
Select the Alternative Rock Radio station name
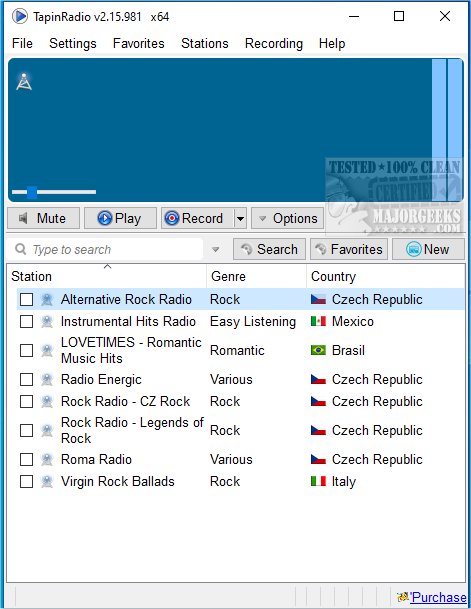pyautogui.click(x=126, y=299)
